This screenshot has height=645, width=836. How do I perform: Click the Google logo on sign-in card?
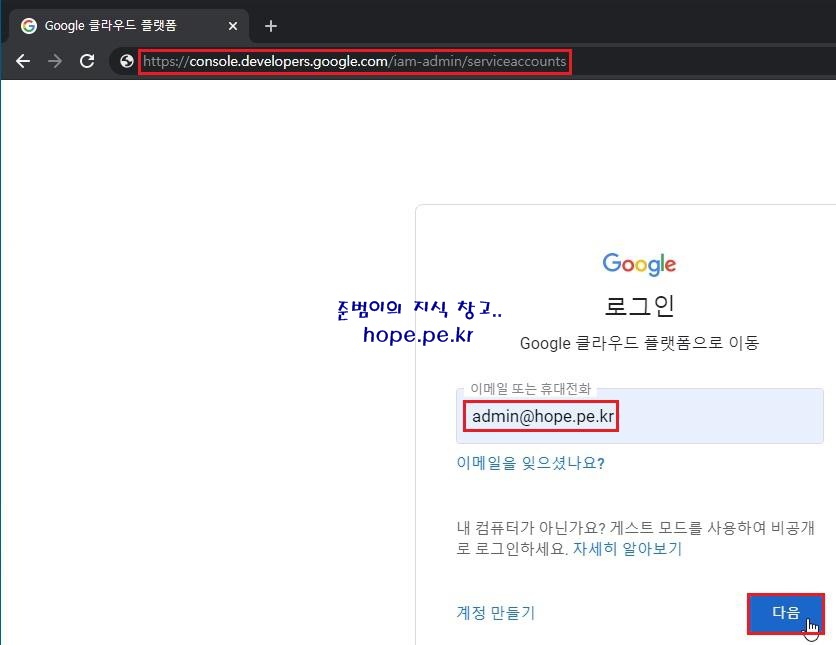639,264
